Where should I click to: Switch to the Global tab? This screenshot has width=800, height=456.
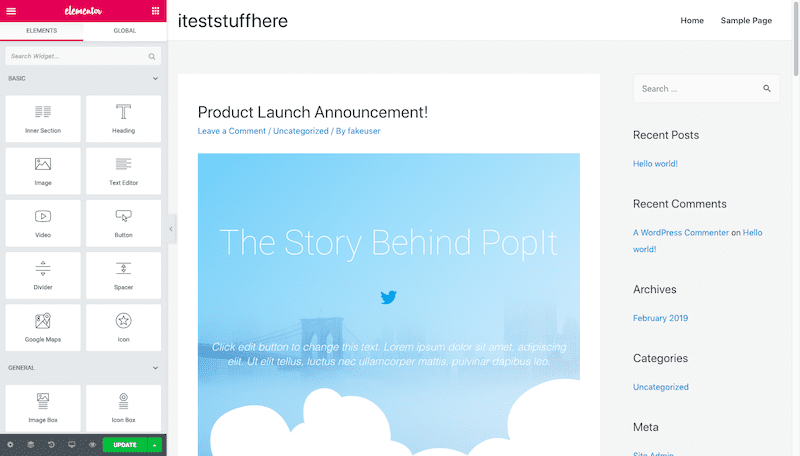click(x=124, y=31)
